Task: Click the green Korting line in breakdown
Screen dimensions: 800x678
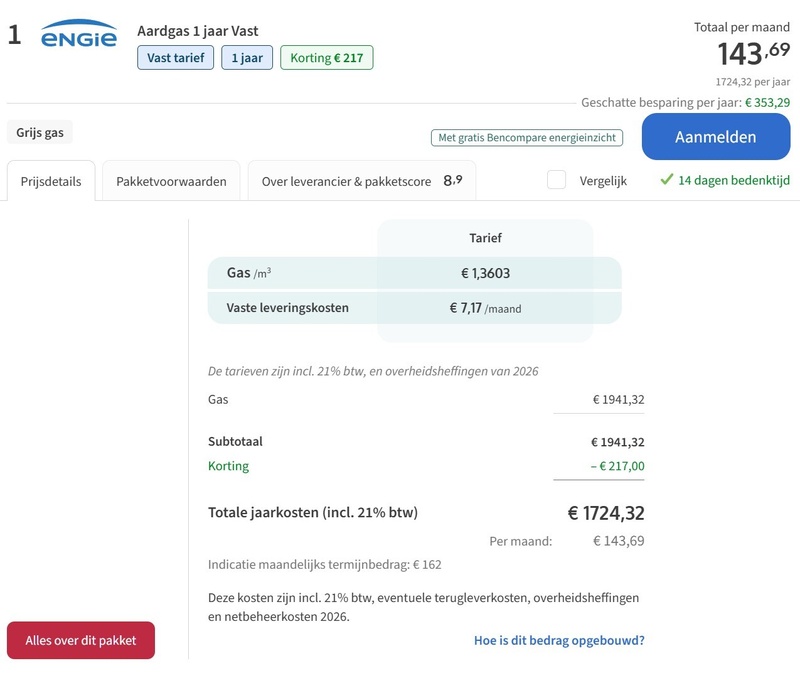Action: click(x=426, y=466)
